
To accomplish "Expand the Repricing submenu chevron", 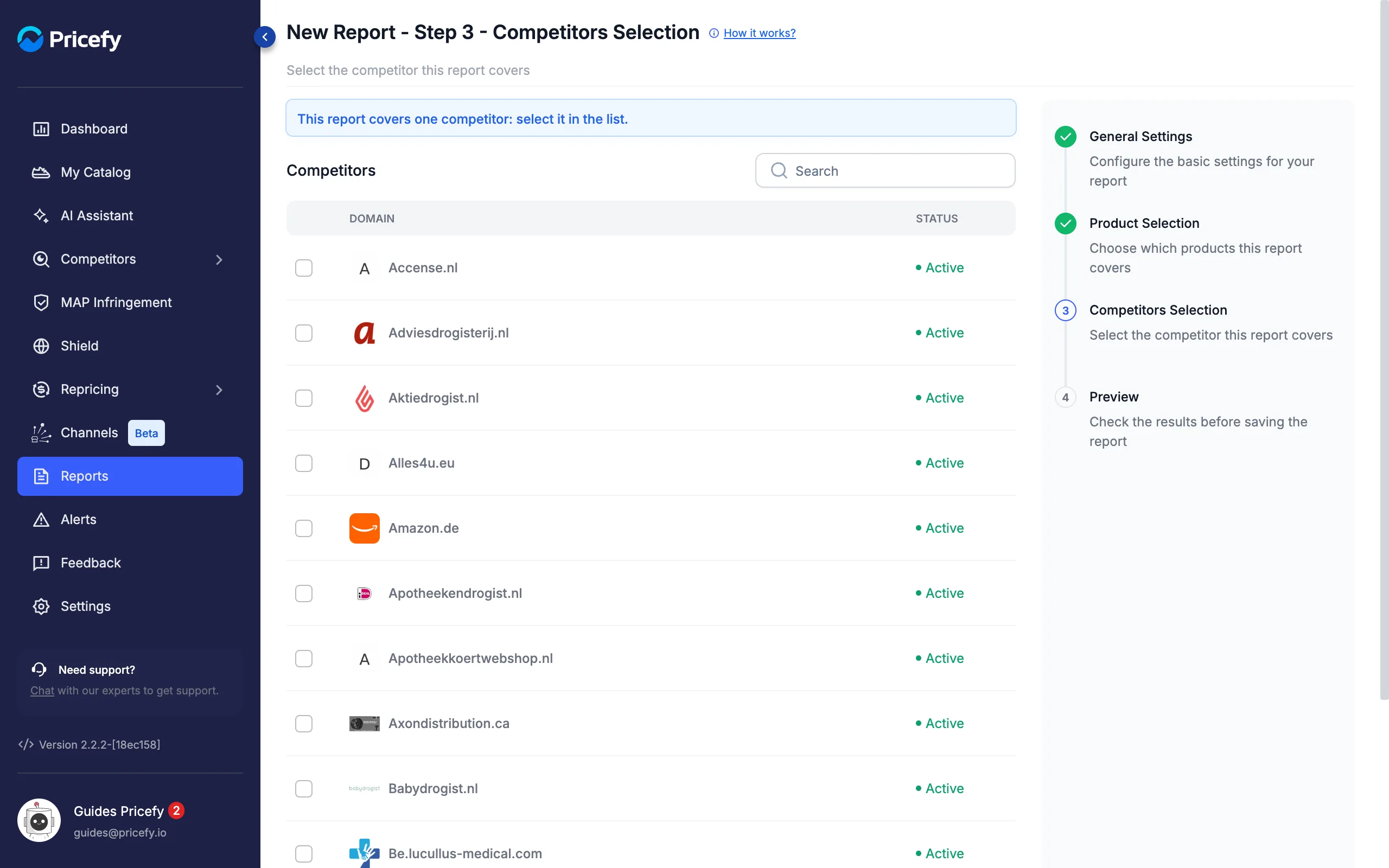I will click(x=219, y=390).
